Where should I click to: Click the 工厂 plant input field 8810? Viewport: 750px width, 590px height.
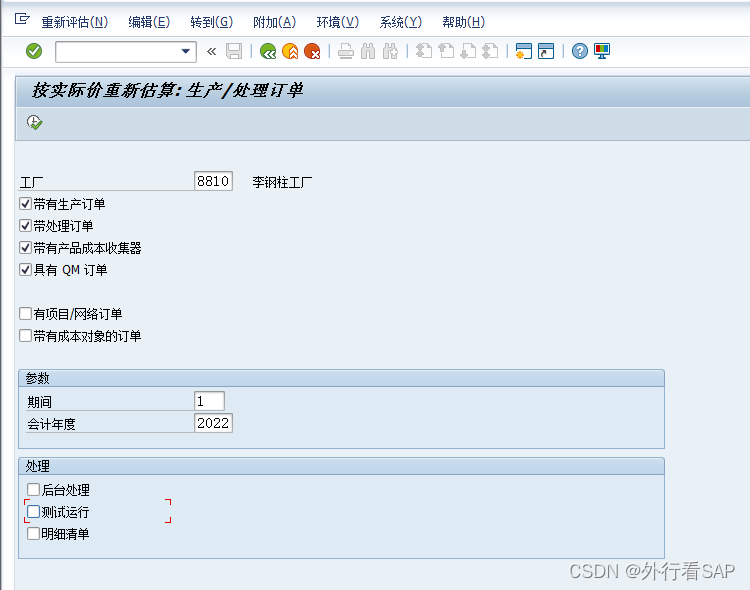pos(213,181)
